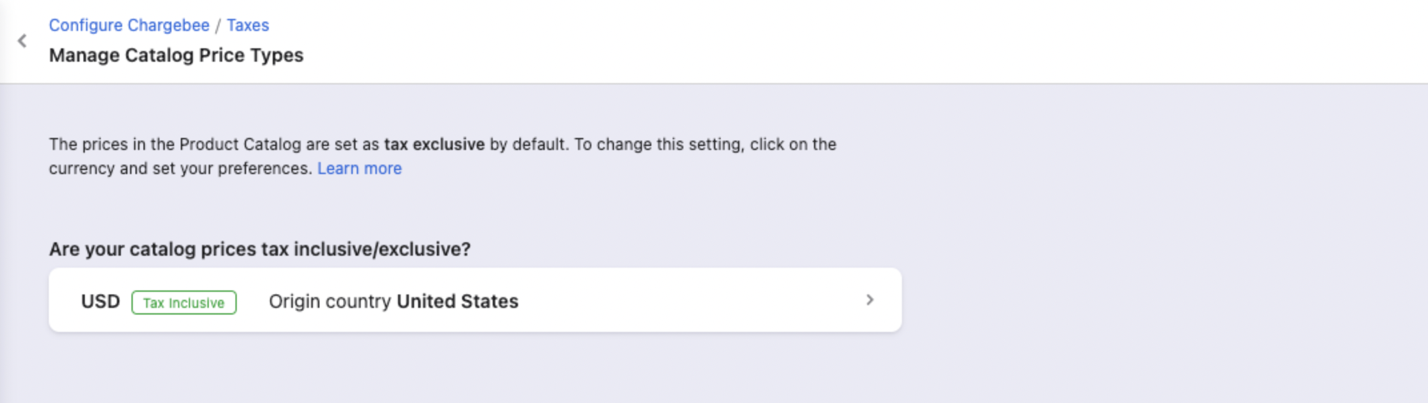Image resolution: width=1428 pixels, height=403 pixels.
Task: Click the slash separator in the breadcrumb
Action: tap(218, 25)
